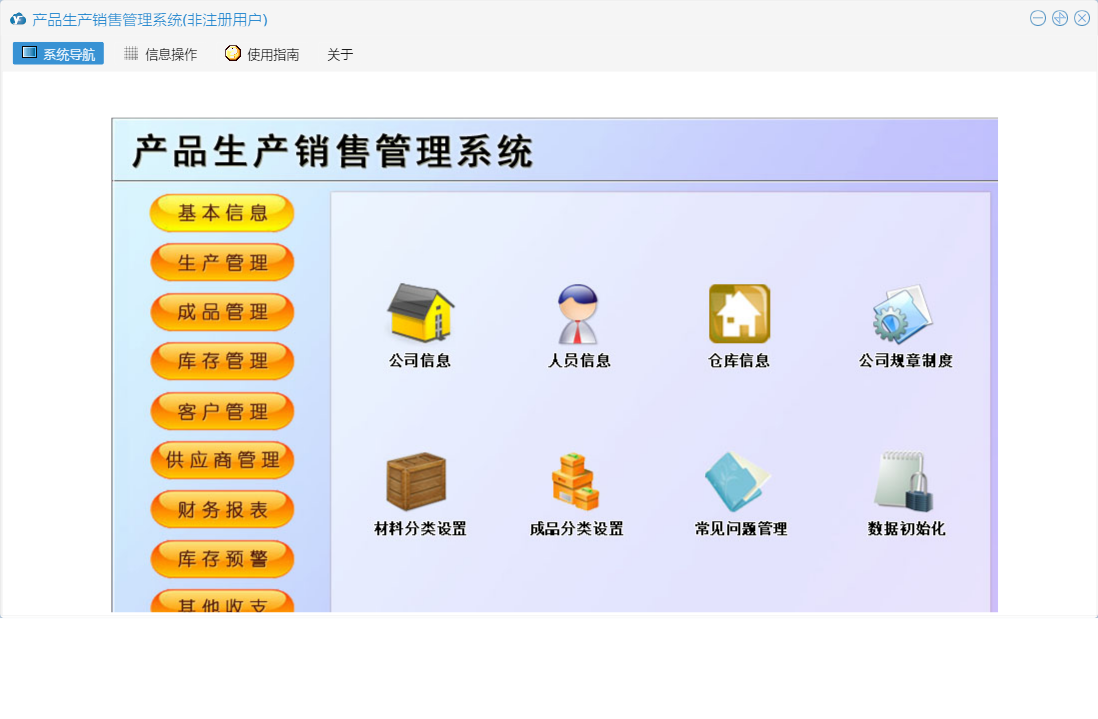Select the 成品管理 button
The height and width of the screenshot is (719, 1098).
coord(222,312)
